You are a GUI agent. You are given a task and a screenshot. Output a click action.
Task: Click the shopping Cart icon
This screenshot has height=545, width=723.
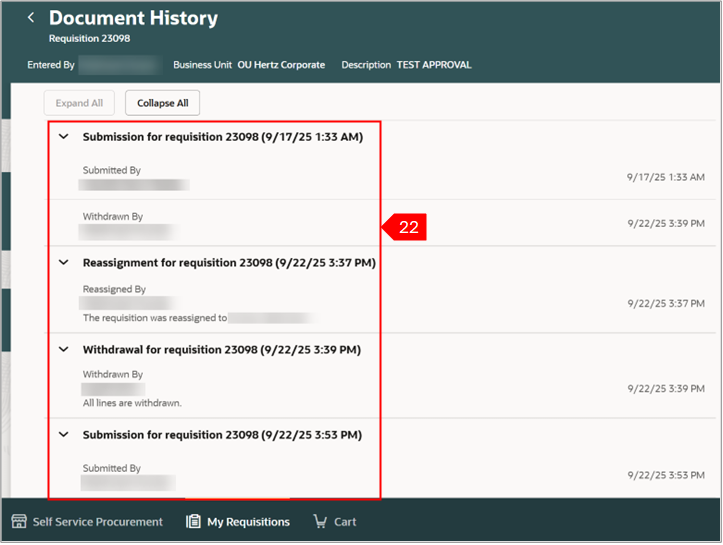(x=320, y=521)
